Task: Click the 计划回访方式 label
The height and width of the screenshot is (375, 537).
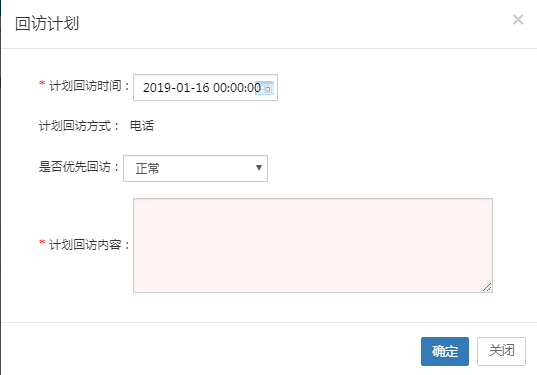Action: [x=79, y=126]
